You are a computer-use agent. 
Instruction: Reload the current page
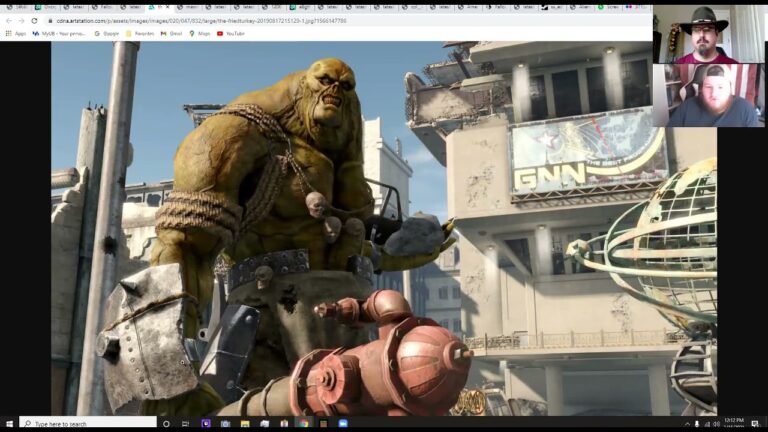point(34,21)
